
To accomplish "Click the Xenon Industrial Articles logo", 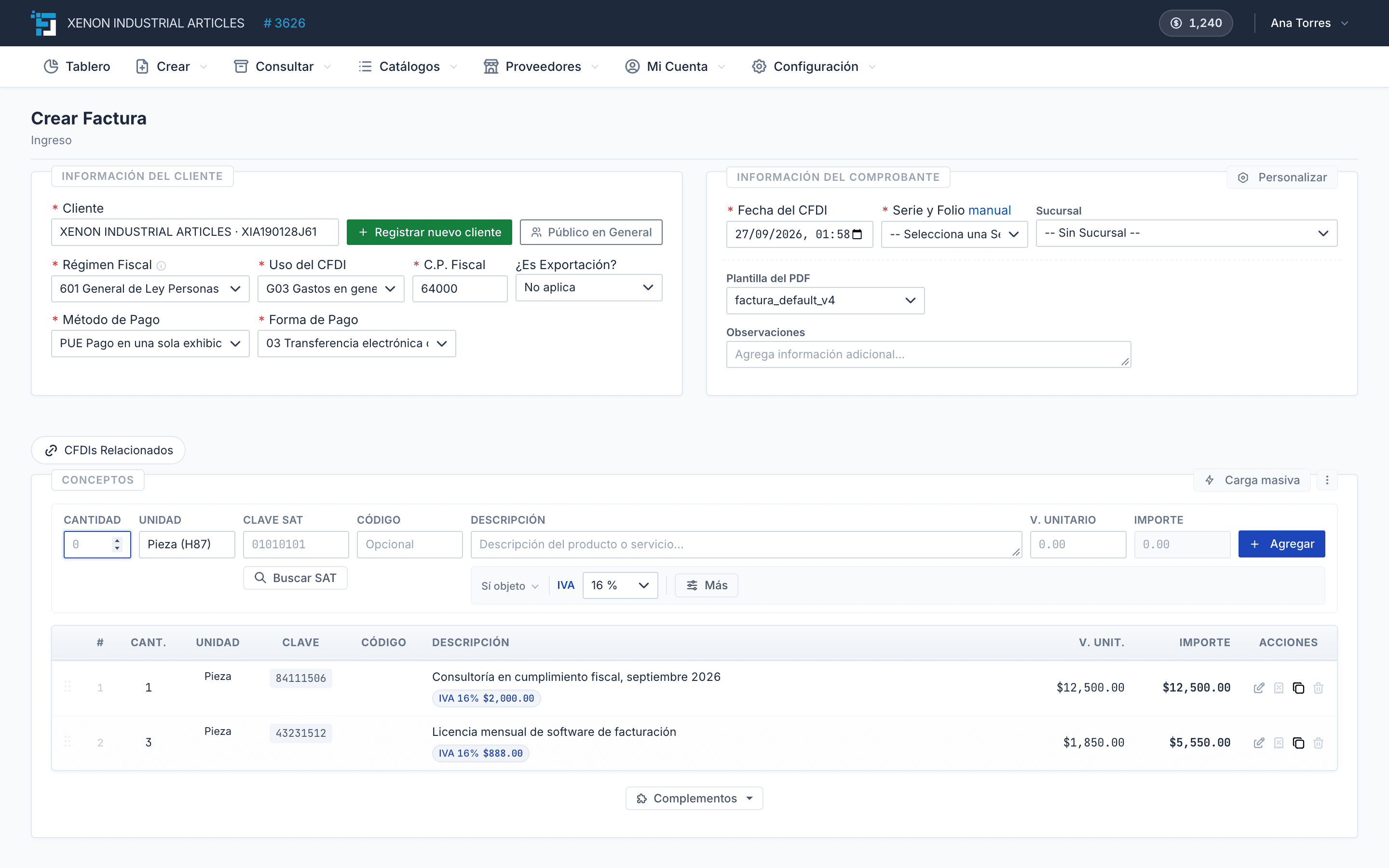I will pos(43,23).
